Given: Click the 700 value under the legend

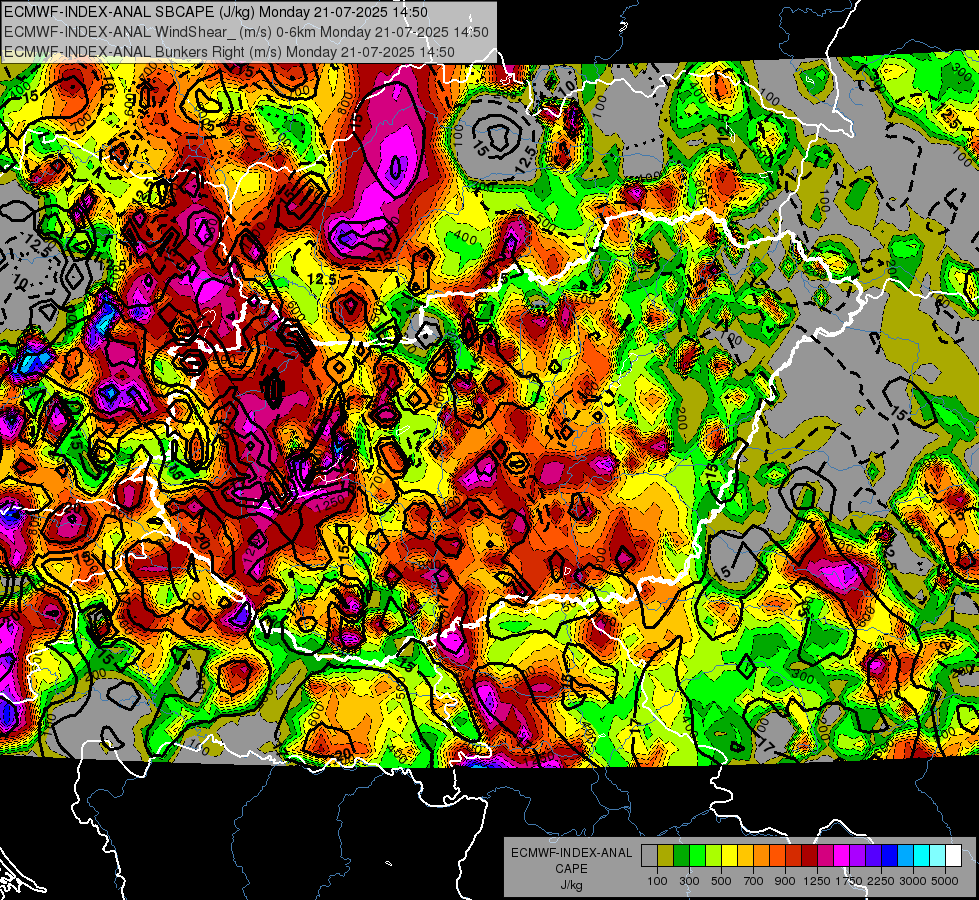Looking at the screenshot, I should tap(754, 881).
